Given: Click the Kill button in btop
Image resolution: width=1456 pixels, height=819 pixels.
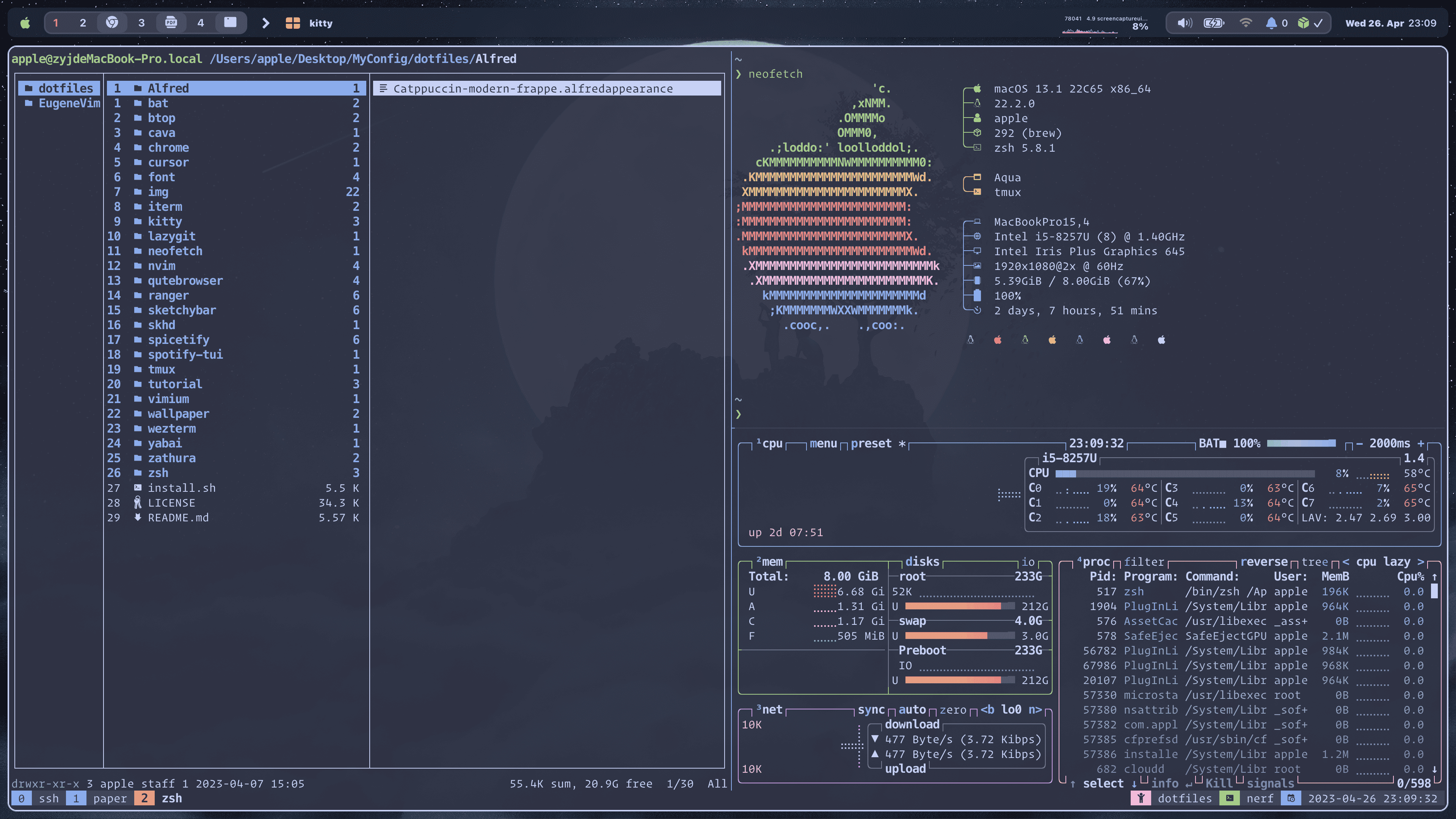Looking at the screenshot, I should click(1219, 783).
